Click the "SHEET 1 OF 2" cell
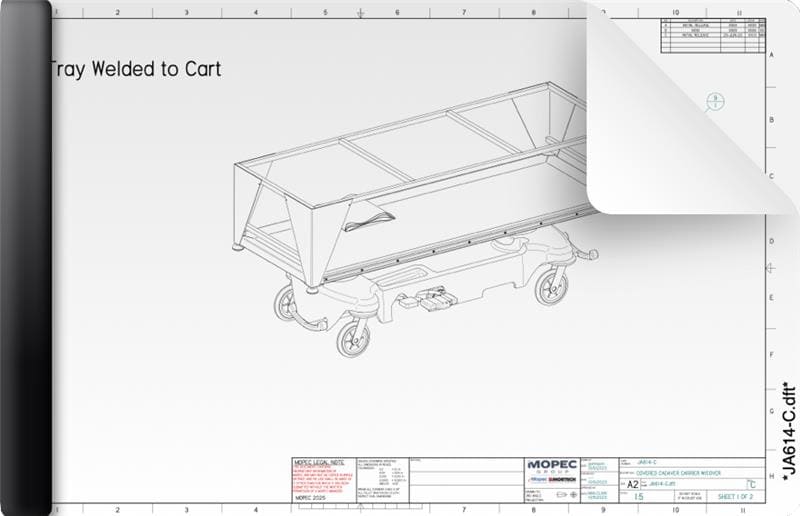 (735, 497)
